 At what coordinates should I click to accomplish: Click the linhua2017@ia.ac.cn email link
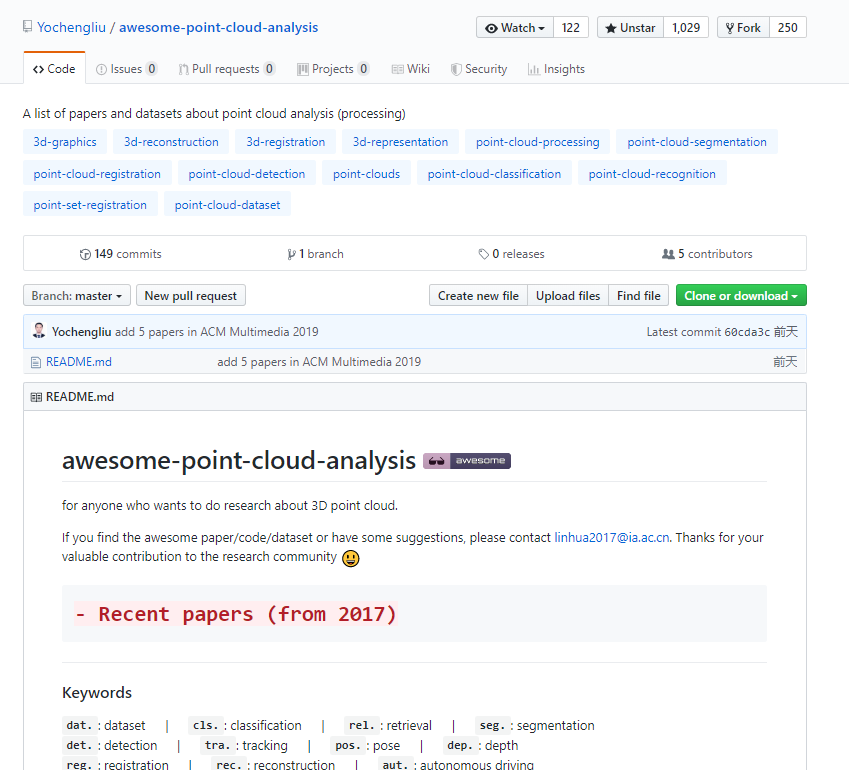[612, 538]
